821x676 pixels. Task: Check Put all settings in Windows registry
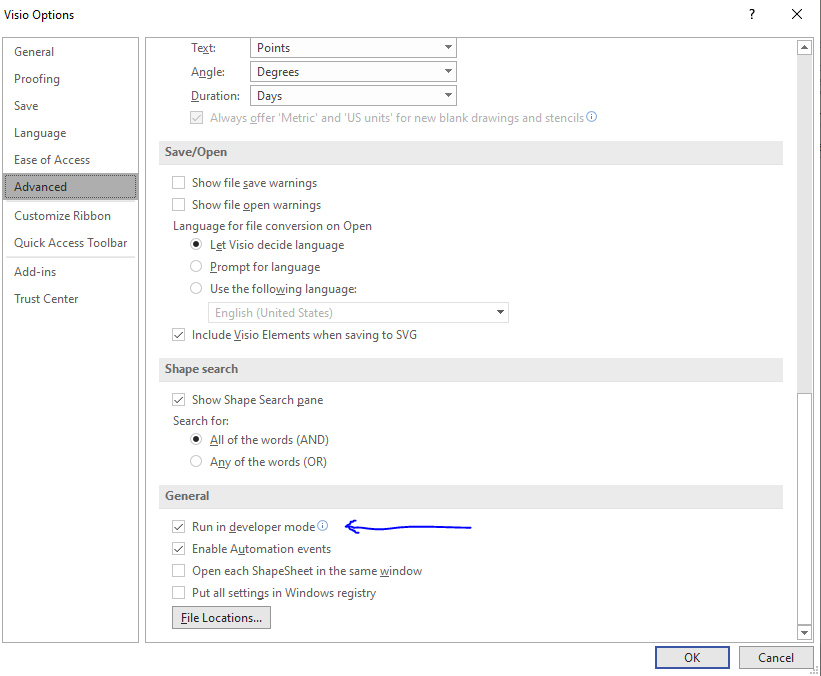(x=179, y=592)
